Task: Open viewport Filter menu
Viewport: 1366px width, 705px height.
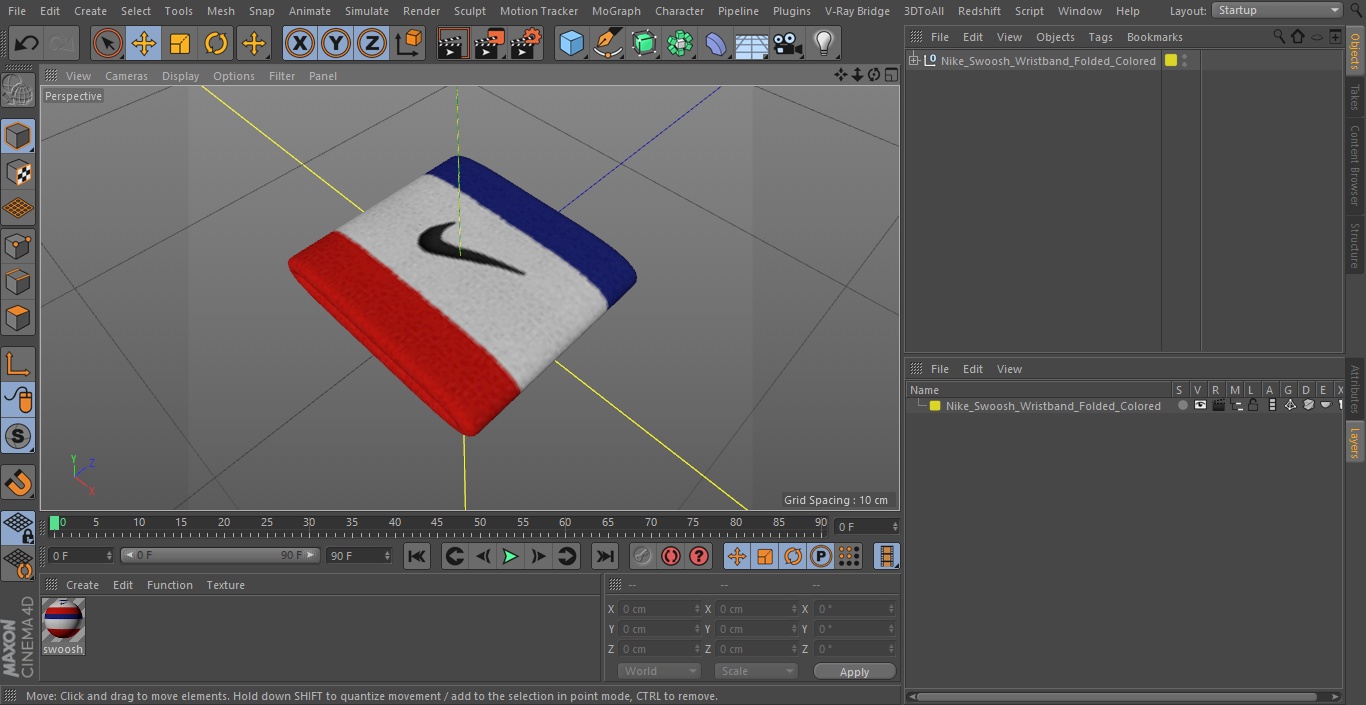Action: point(282,76)
